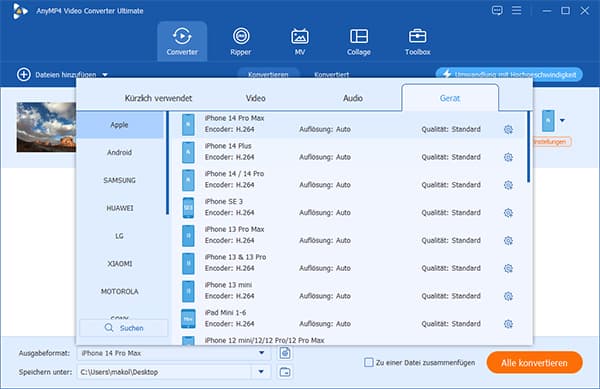Select the Gerät tab

tap(450, 98)
